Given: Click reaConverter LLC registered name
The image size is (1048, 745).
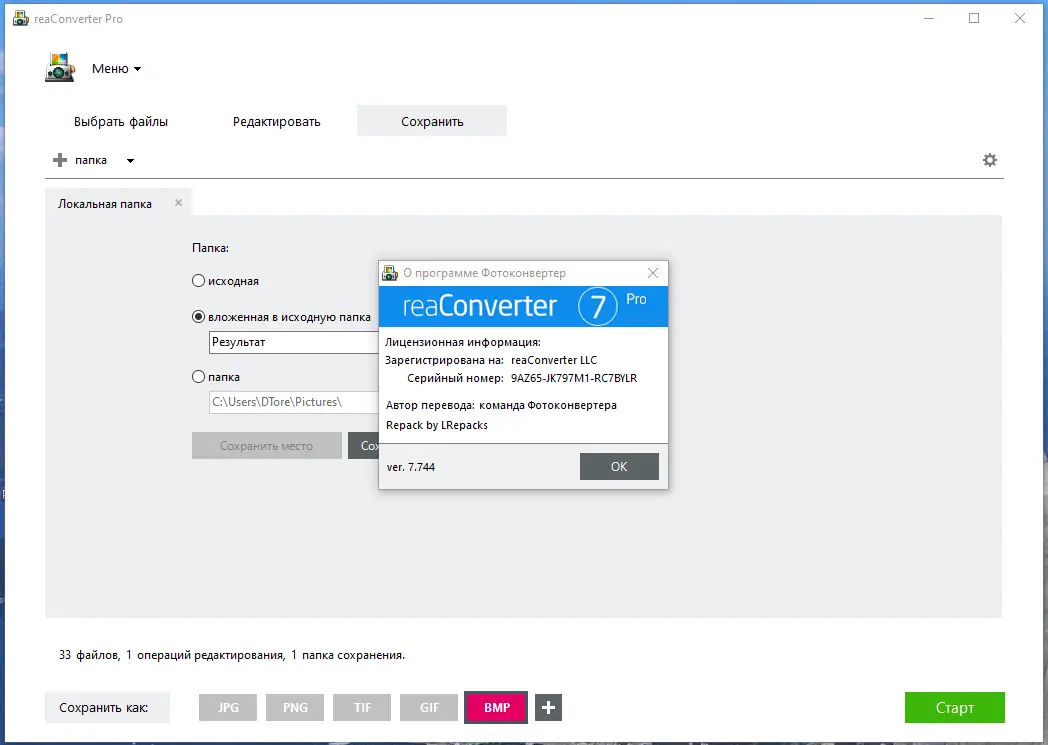Looking at the screenshot, I should pyautogui.click(x=553, y=360).
